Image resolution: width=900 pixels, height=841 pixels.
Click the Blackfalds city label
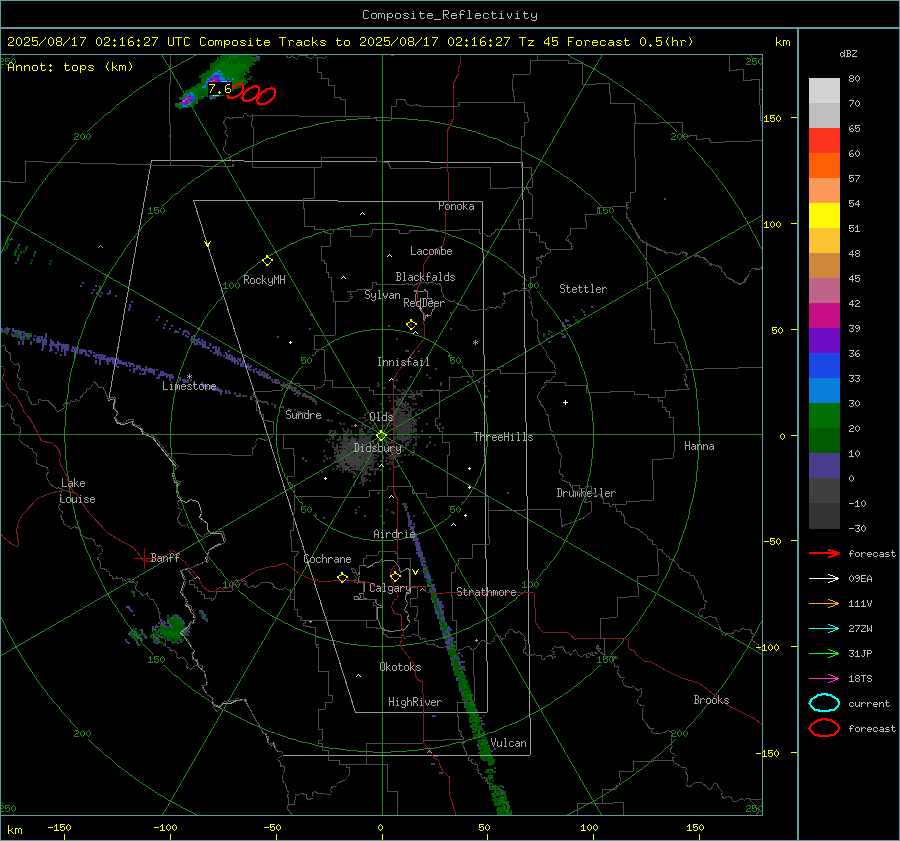pyautogui.click(x=425, y=277)
